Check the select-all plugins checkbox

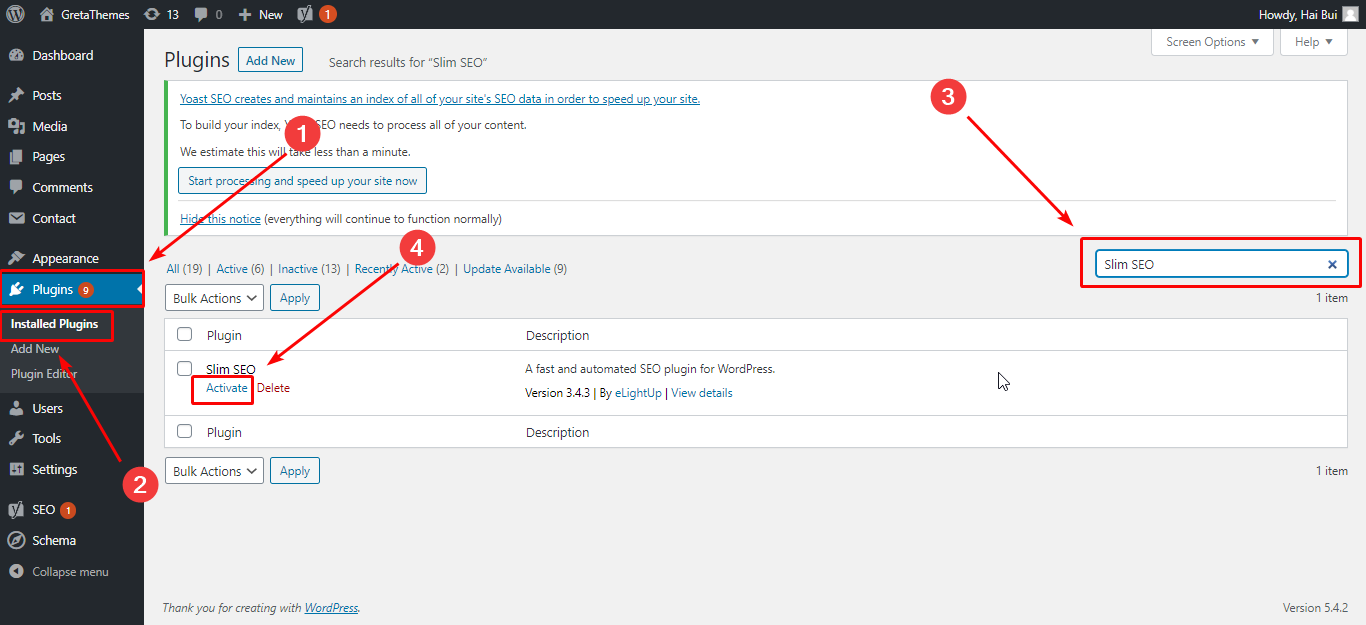184,333
